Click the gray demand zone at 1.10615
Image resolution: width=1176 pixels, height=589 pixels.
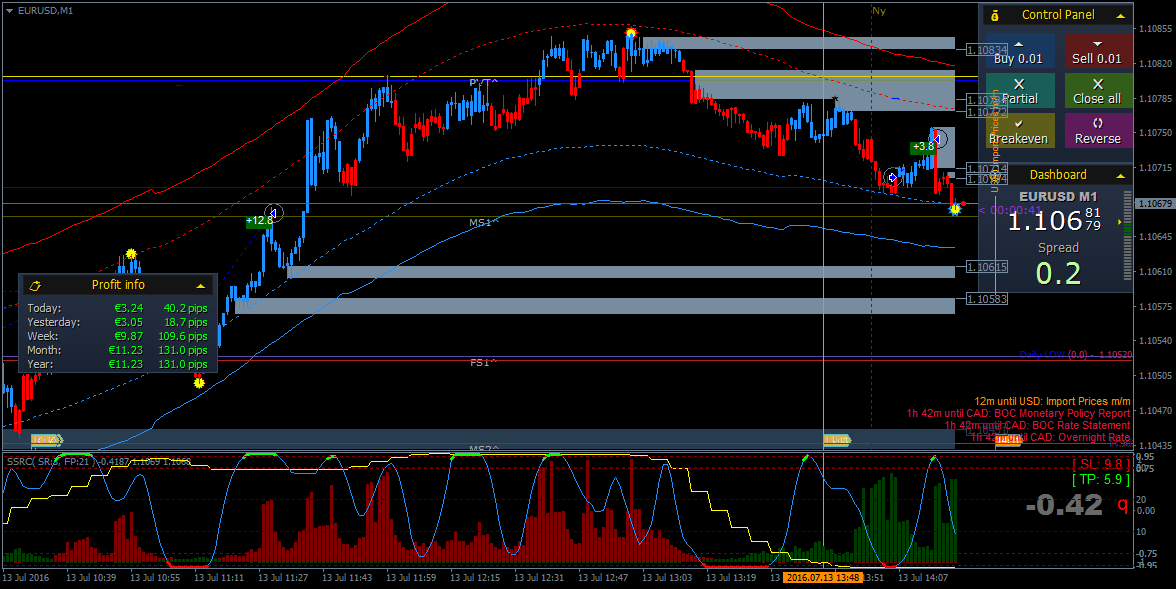pos(621,272)
